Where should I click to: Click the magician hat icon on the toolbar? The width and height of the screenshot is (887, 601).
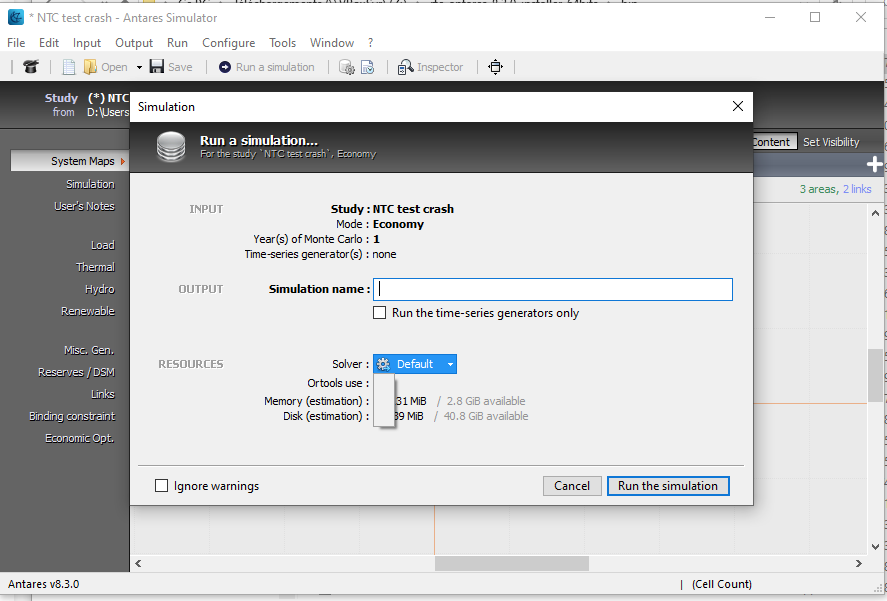[29, 66]
